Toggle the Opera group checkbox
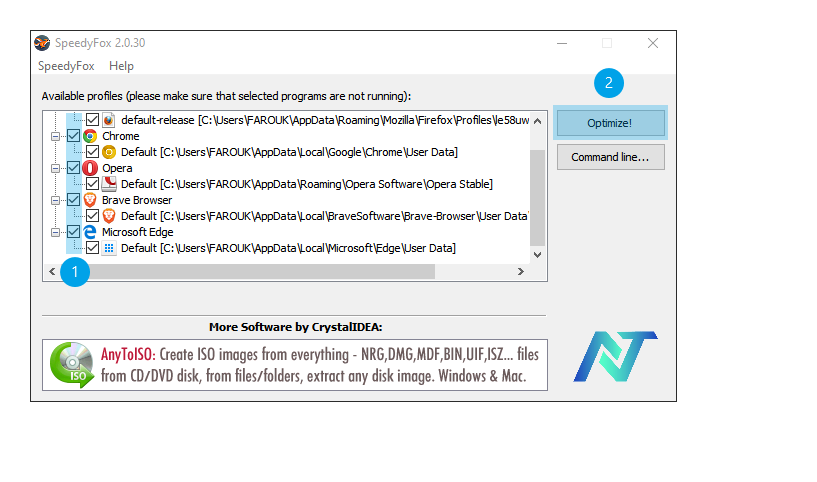 pos(73,168)
